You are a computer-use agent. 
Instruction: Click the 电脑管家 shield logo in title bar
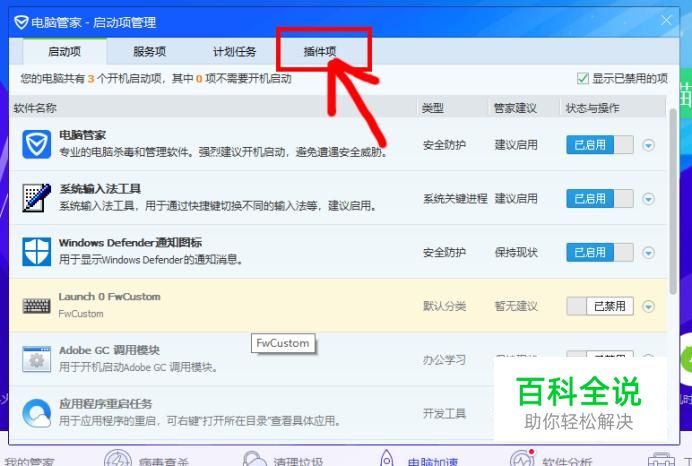tap(21, 22)
